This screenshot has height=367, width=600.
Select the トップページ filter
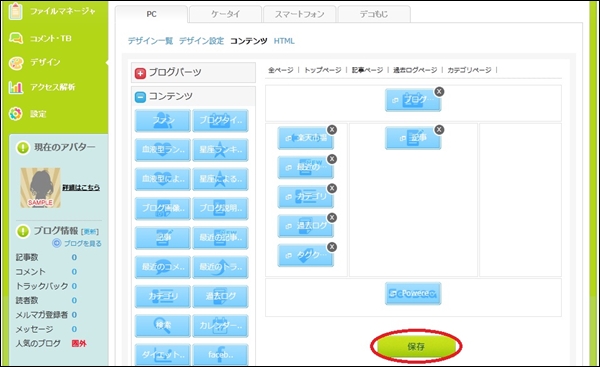click(323, 70)
